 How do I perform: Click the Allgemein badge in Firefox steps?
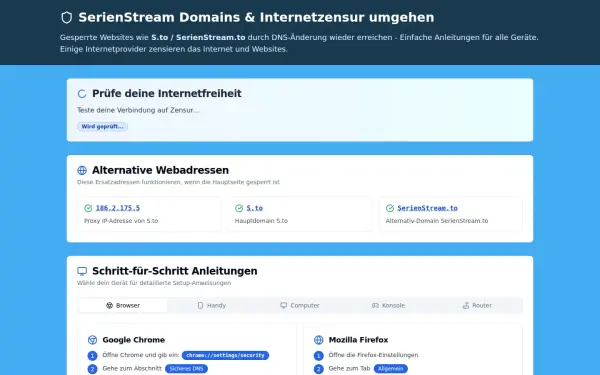(391, 369)
